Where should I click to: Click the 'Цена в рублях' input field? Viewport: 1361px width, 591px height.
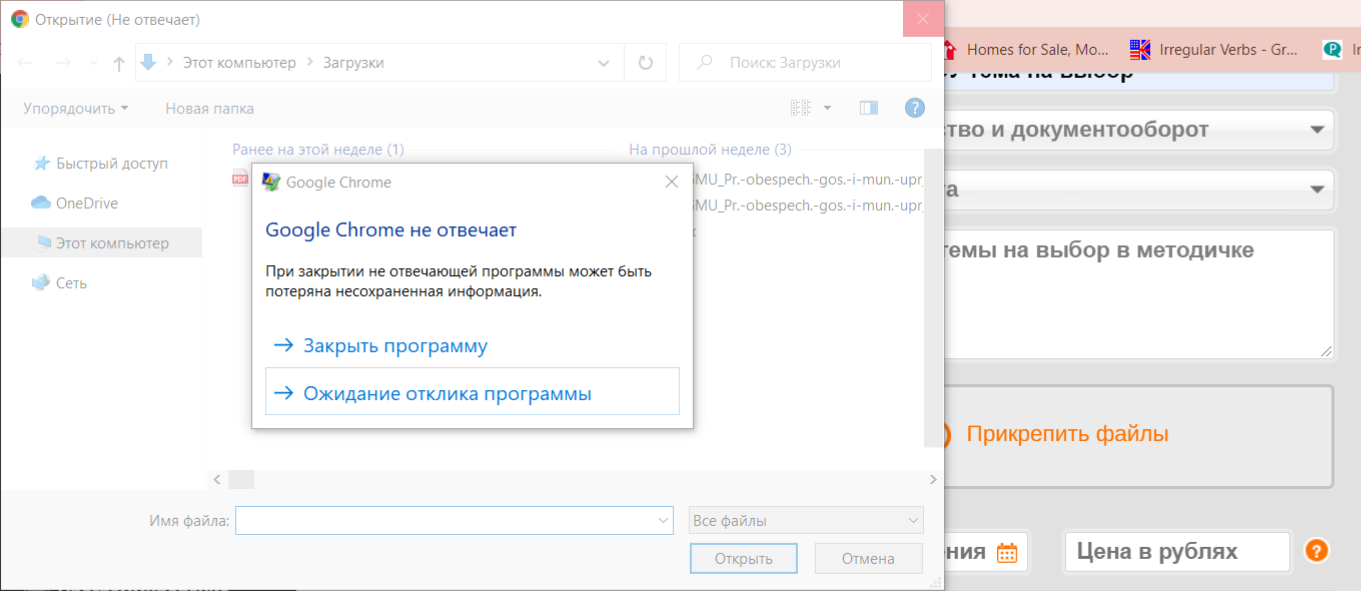tap(1177, 552)
